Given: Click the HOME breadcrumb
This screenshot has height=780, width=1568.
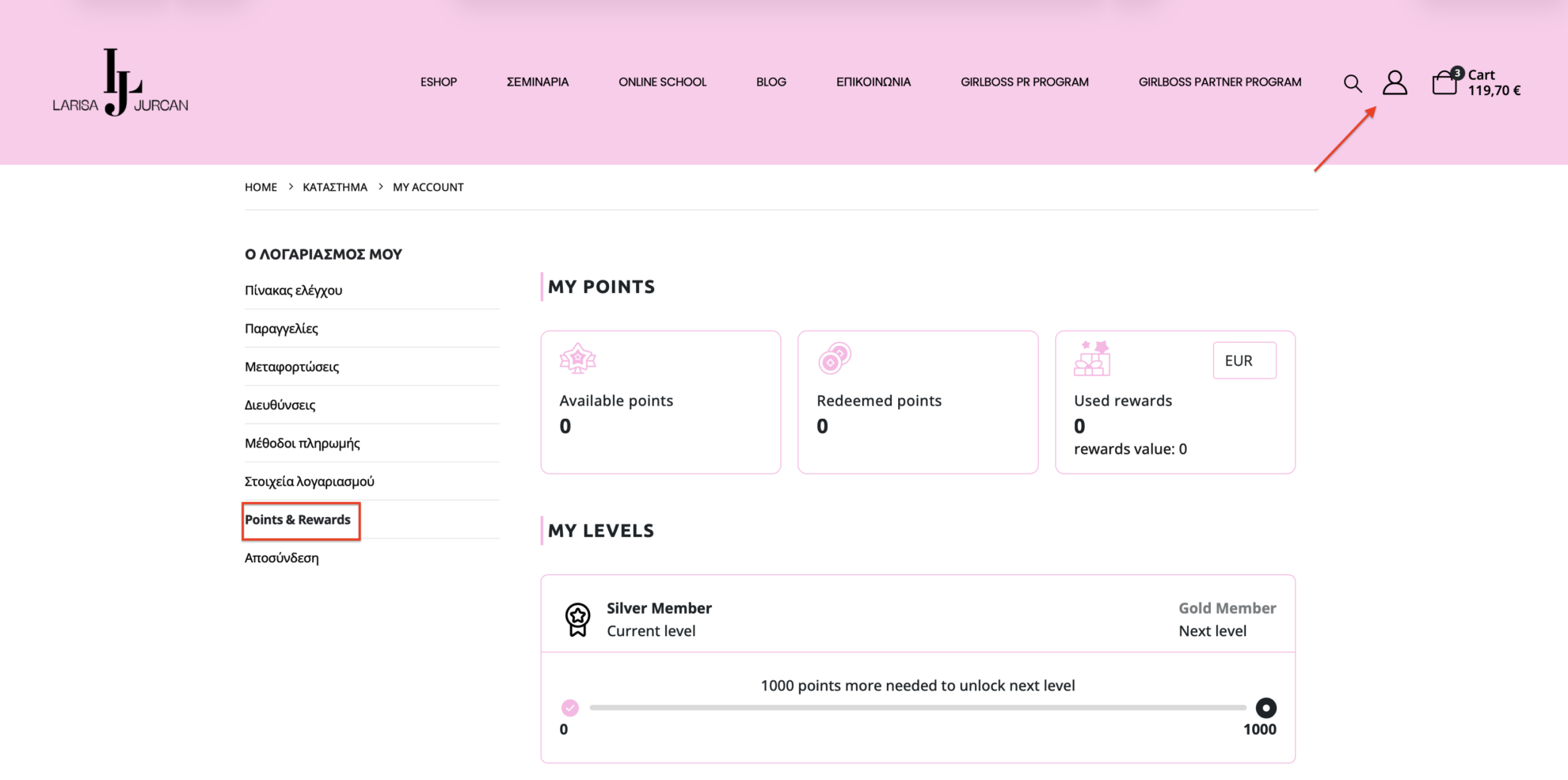Looking at the screenshot, I should click(261, 187).
